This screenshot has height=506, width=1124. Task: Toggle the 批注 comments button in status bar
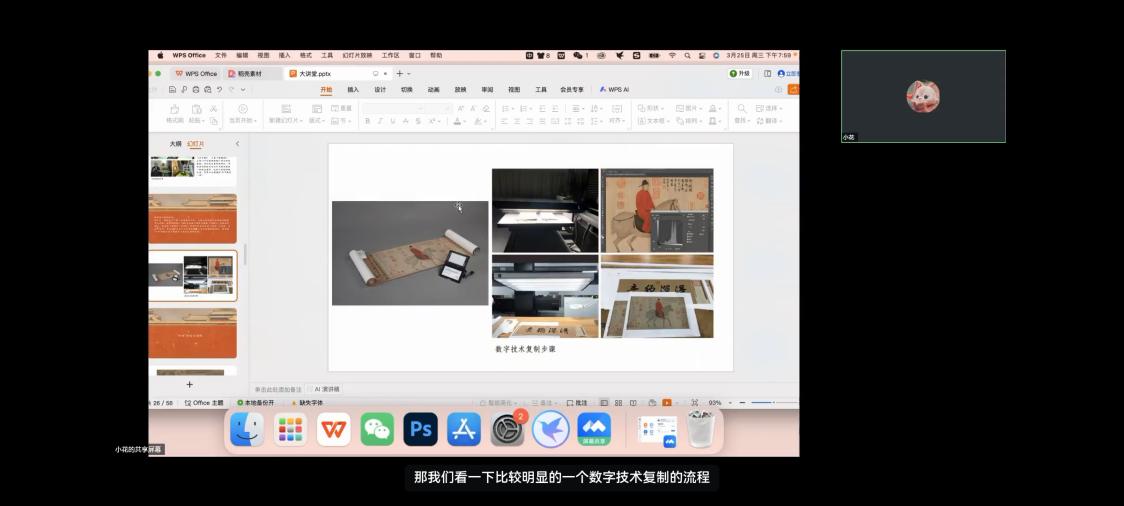click(577, 403)
